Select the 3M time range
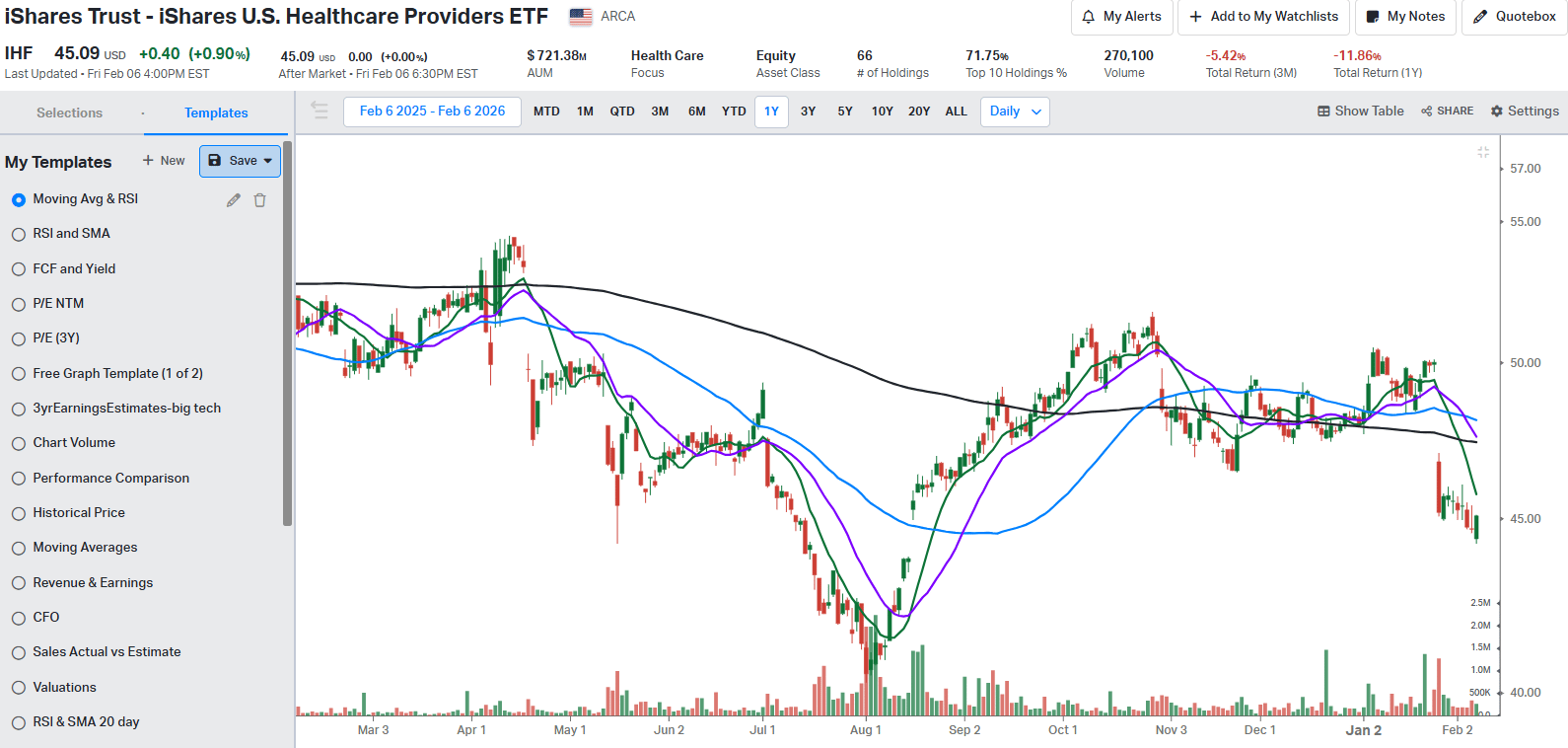This screenshot has width=1568, height=748. pyautogui.click(x=660, y=112)
